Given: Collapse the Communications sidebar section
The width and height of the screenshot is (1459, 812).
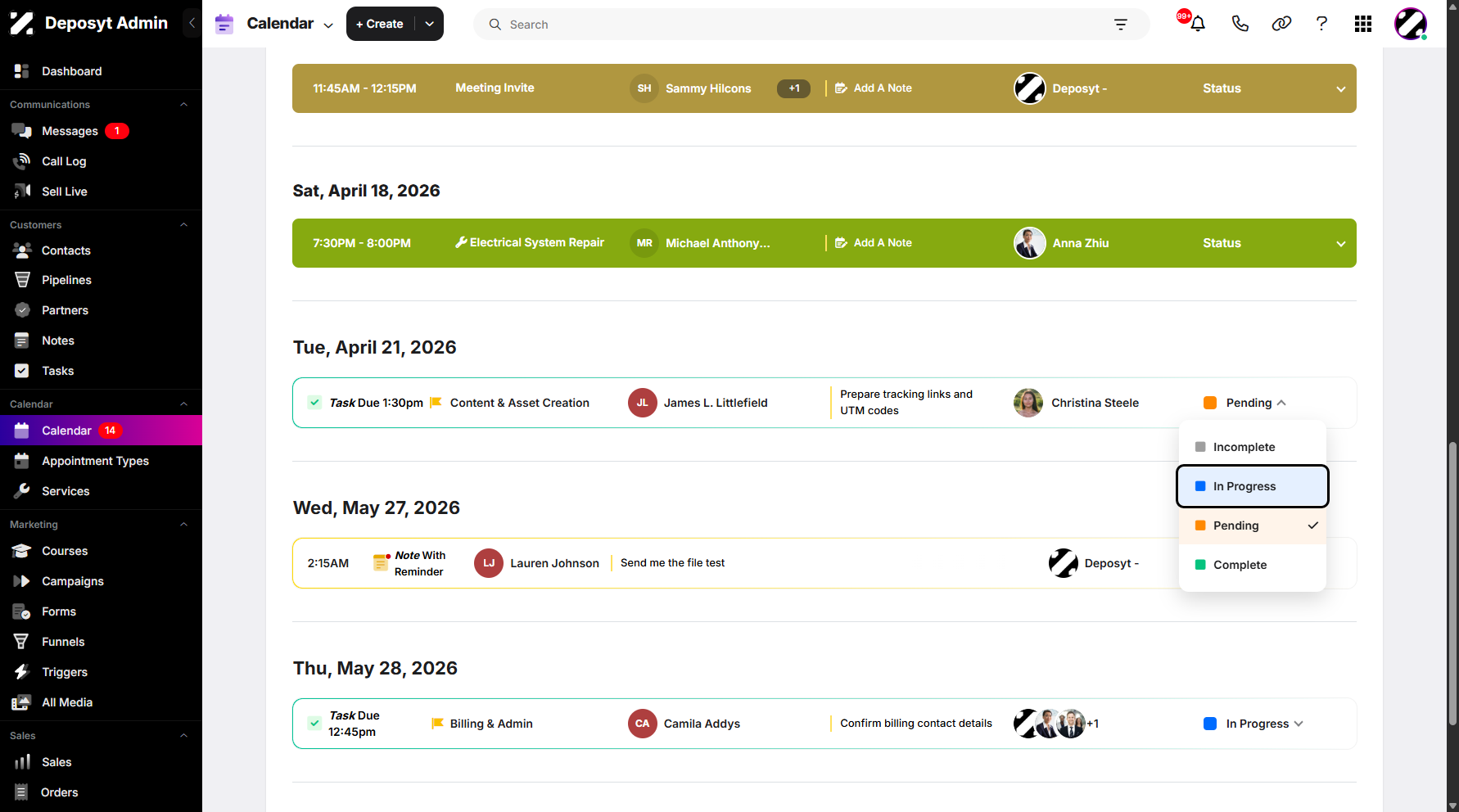Looking at the screenshot, I should [183, 104].
